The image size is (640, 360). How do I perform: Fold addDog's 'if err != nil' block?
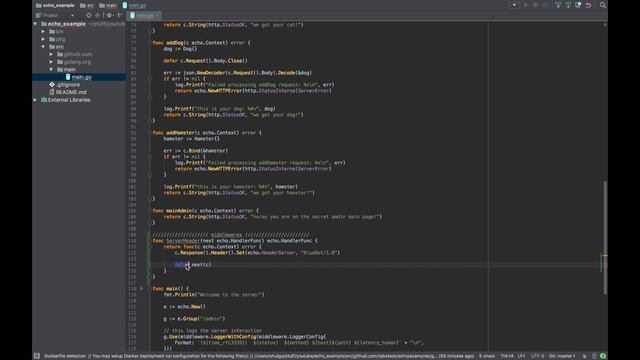click(x=150, y=79)
